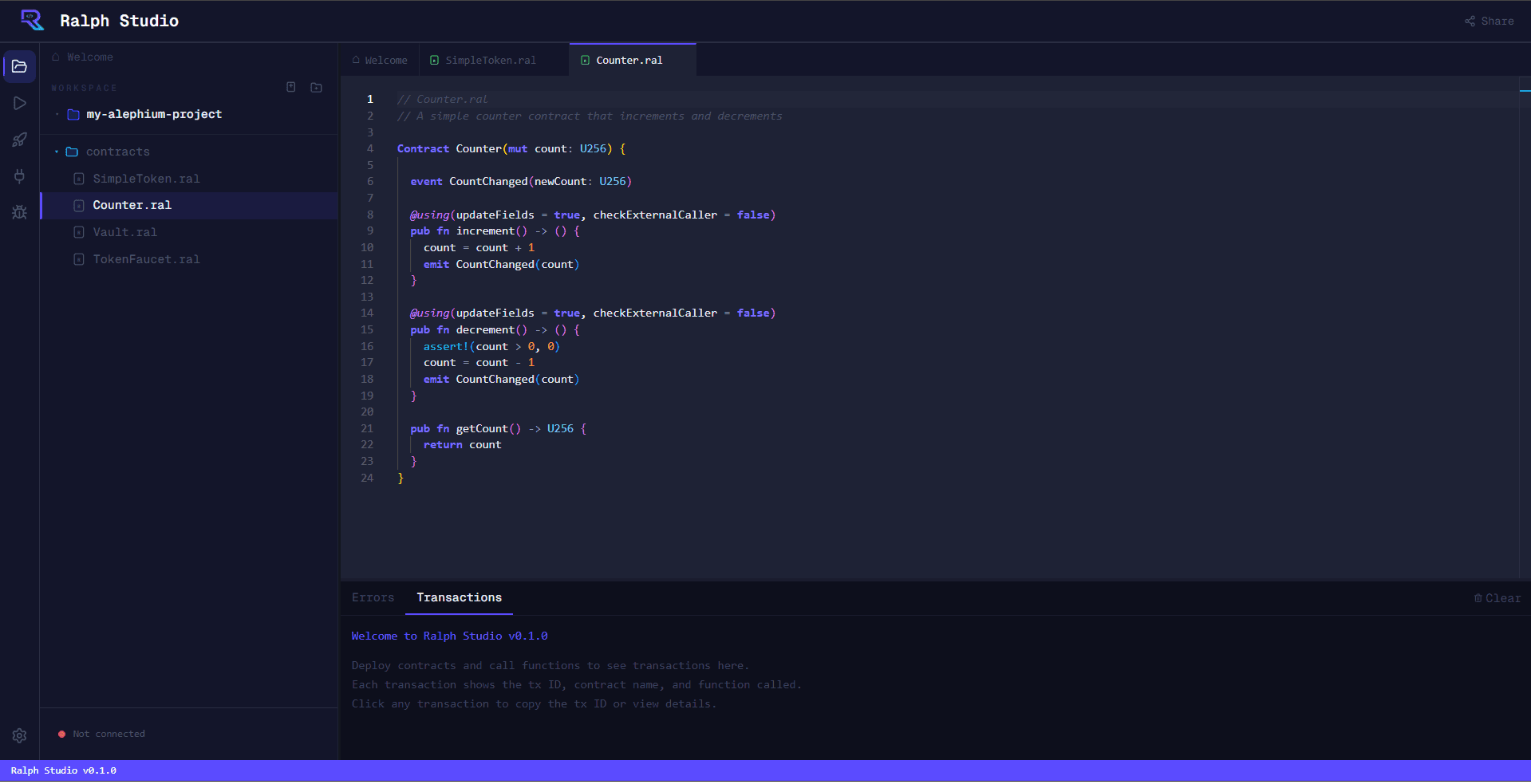Click 'event' keyword on line 6
The height and width of the screenshot is (784, 1531).
426,181
